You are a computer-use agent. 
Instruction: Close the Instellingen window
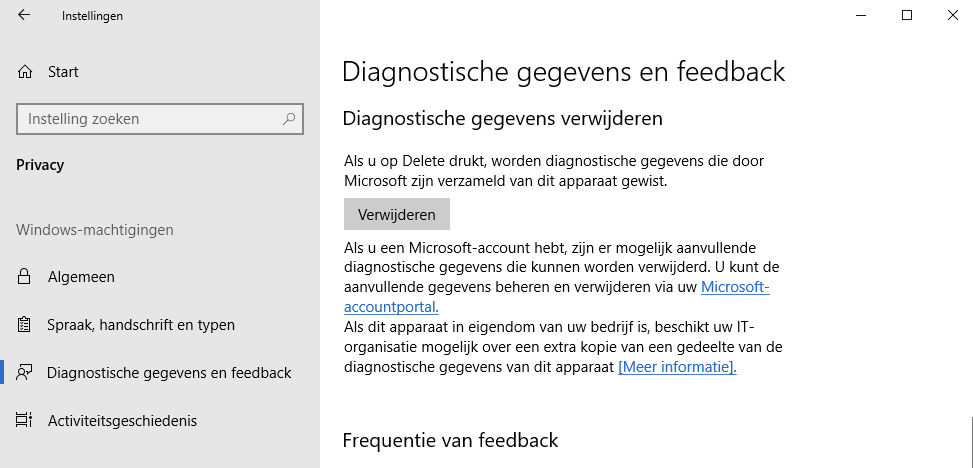tap(952, 15)
